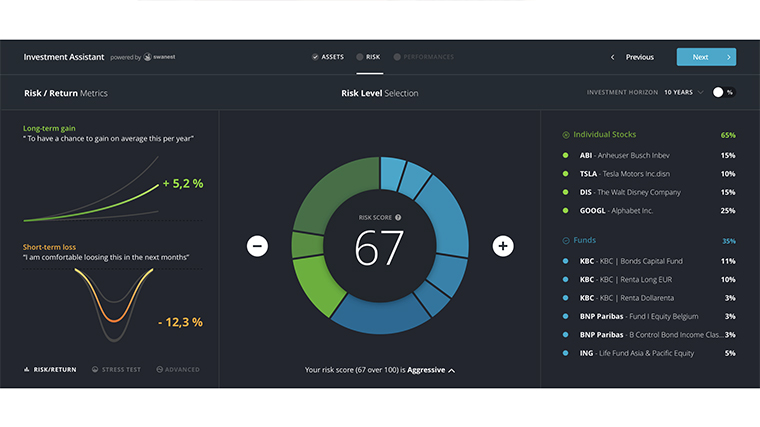Screen dimensions: 760x427
Task: Click the Individual Stocks heading
Action: pos(604,135)
